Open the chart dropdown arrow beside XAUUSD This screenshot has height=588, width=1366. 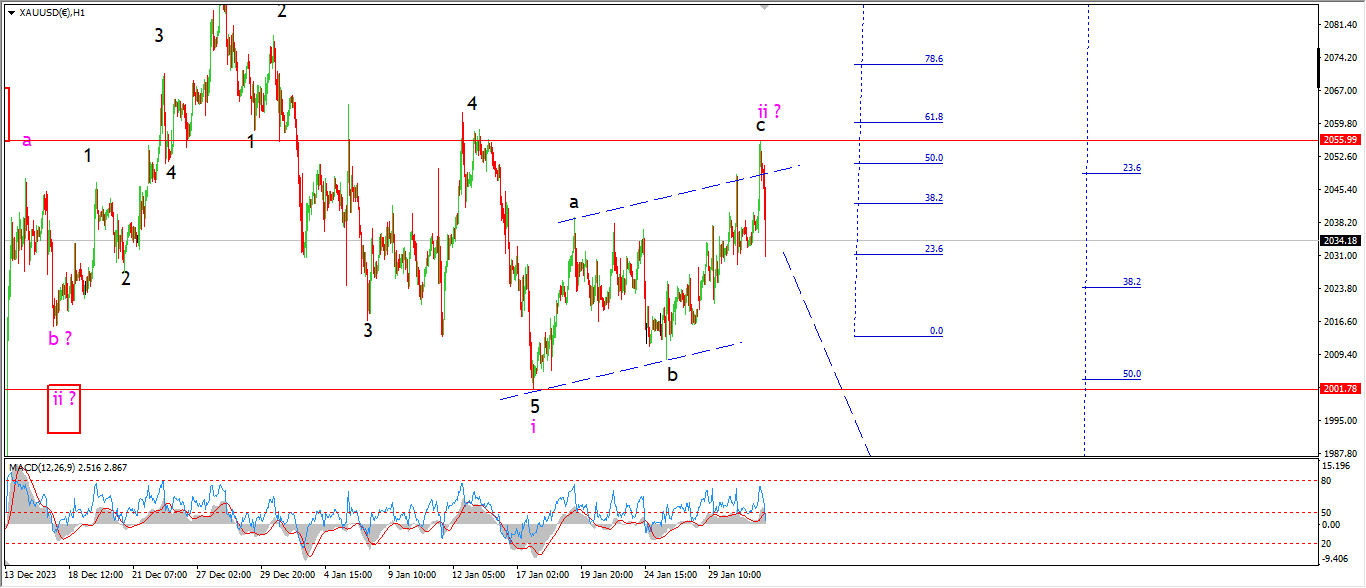point(11,12)
